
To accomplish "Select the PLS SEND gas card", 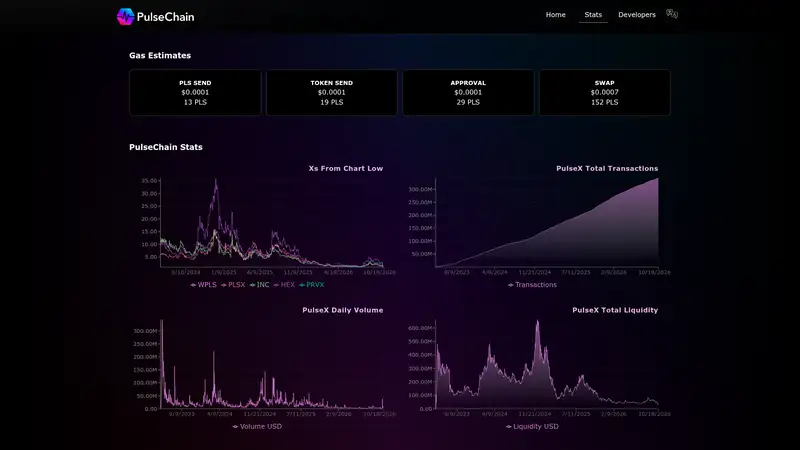I will pos(195,92).
